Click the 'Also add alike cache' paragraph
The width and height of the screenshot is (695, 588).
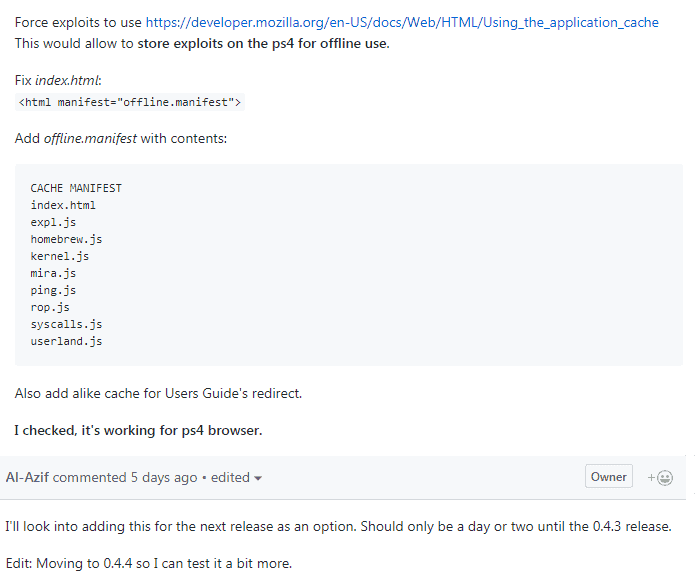coord(158,393)
